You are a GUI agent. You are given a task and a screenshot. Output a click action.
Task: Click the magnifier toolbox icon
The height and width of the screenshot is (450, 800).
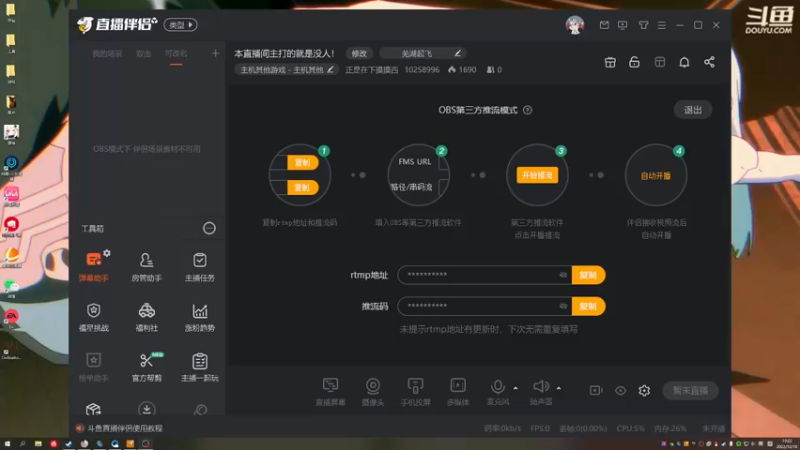click(x=200, y=409)
